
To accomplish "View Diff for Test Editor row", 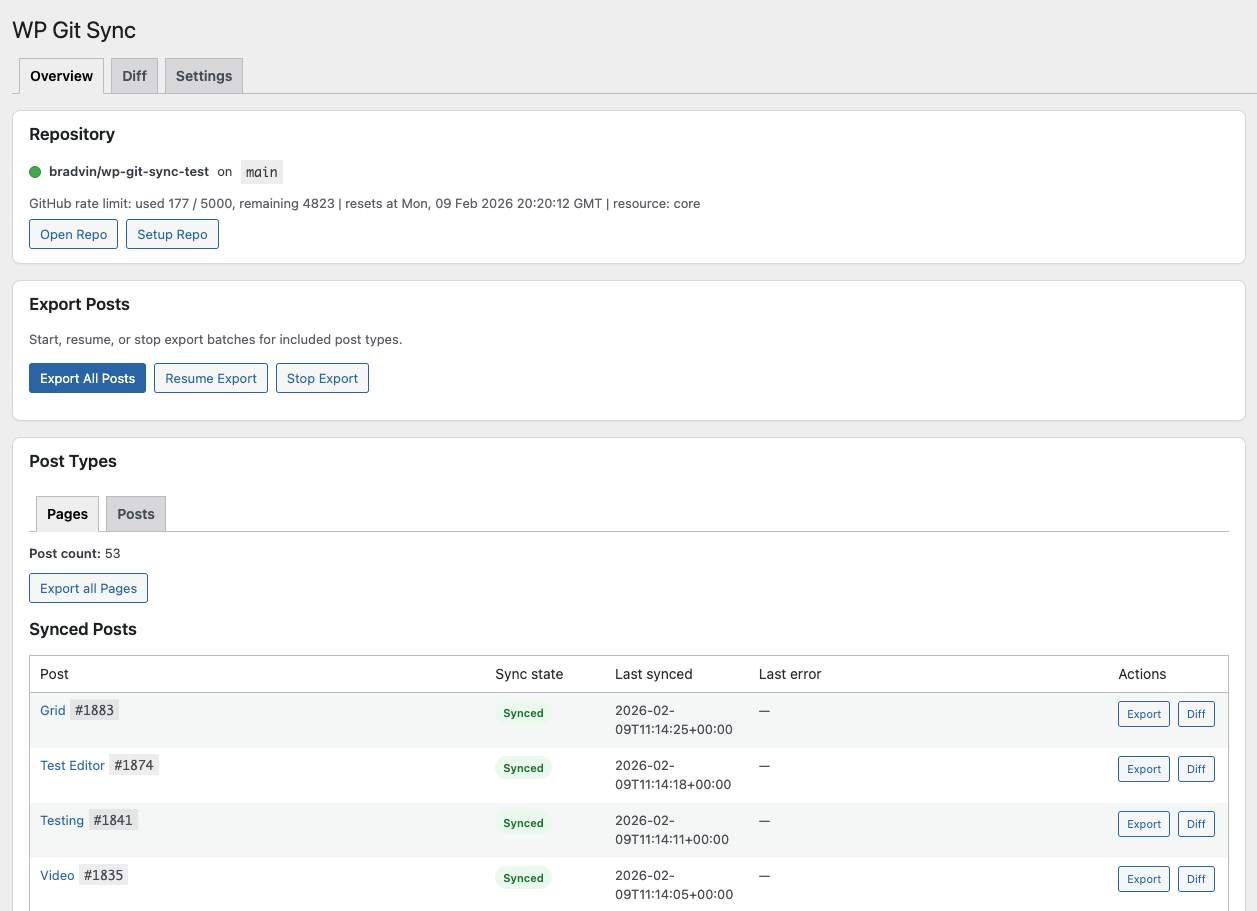I will [x=1196, y=769].
